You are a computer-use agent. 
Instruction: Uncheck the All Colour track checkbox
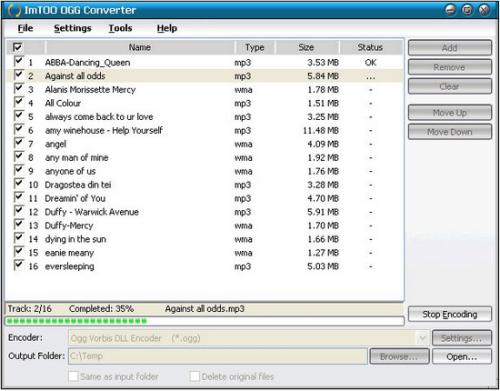(18, 102)
